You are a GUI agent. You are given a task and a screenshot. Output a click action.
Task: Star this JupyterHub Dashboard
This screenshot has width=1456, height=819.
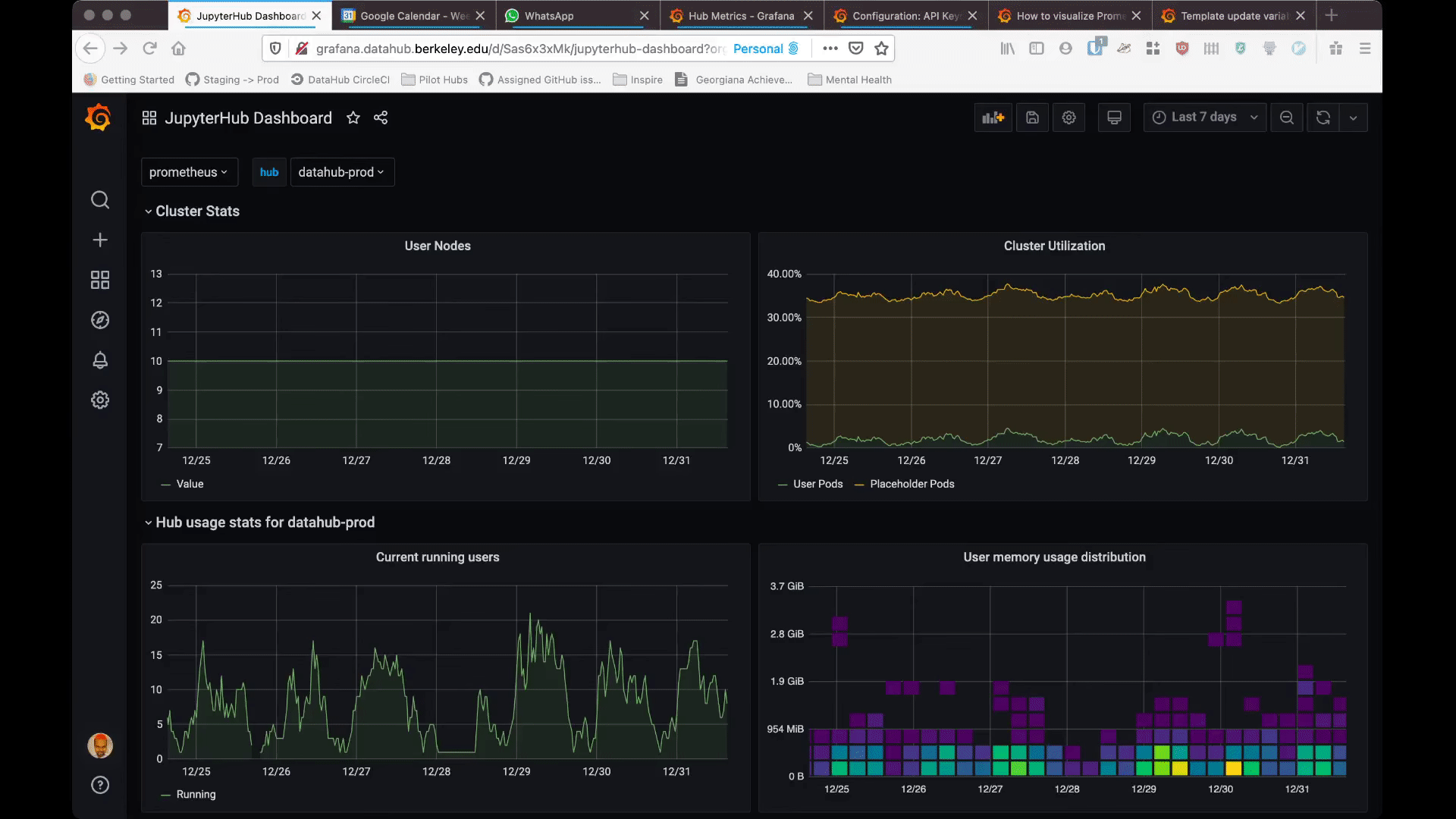click(353, 118)
